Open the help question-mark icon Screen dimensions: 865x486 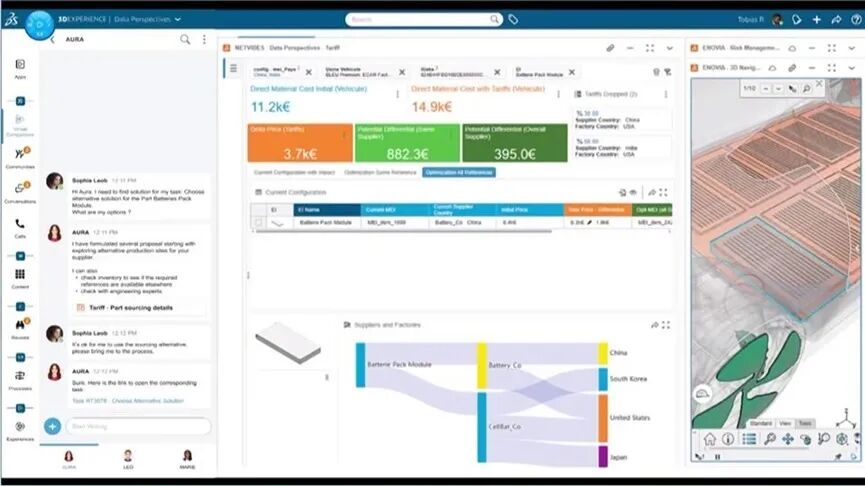click(856, 19)
